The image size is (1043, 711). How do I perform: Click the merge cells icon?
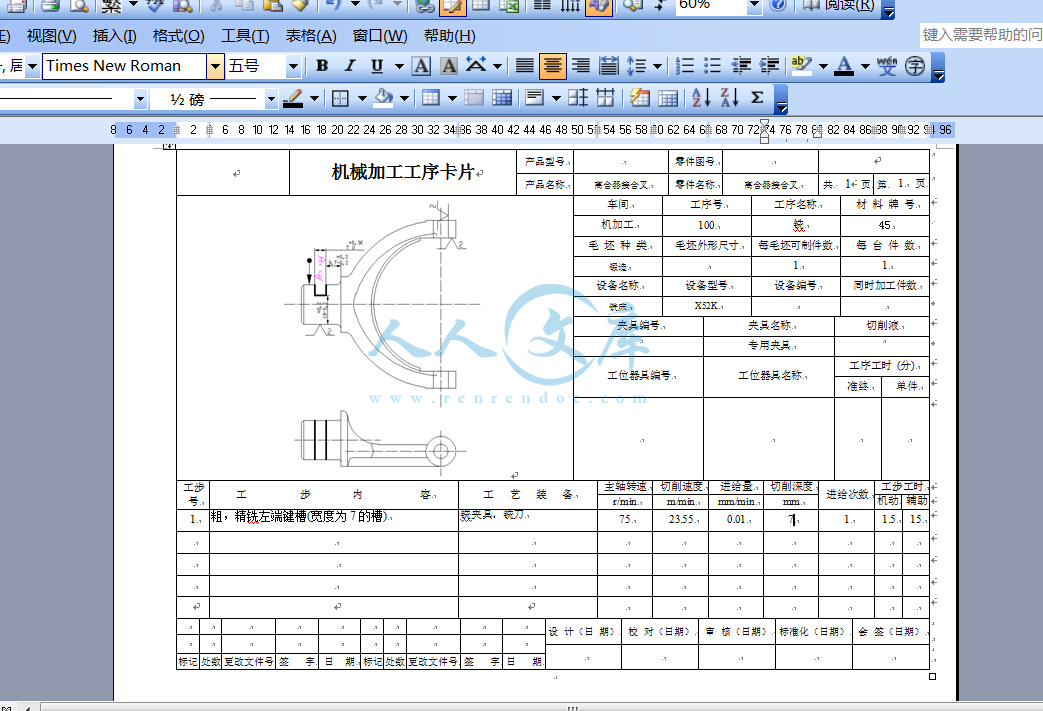click(x=474, y=98)
